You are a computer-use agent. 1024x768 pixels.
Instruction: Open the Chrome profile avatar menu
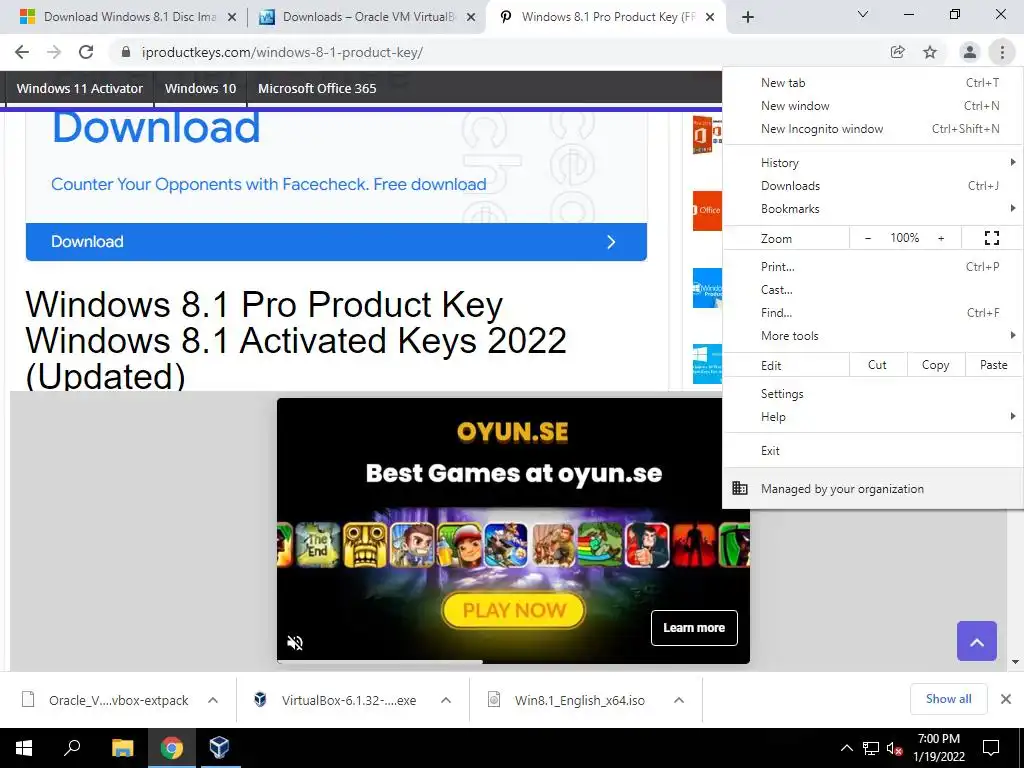970,52
